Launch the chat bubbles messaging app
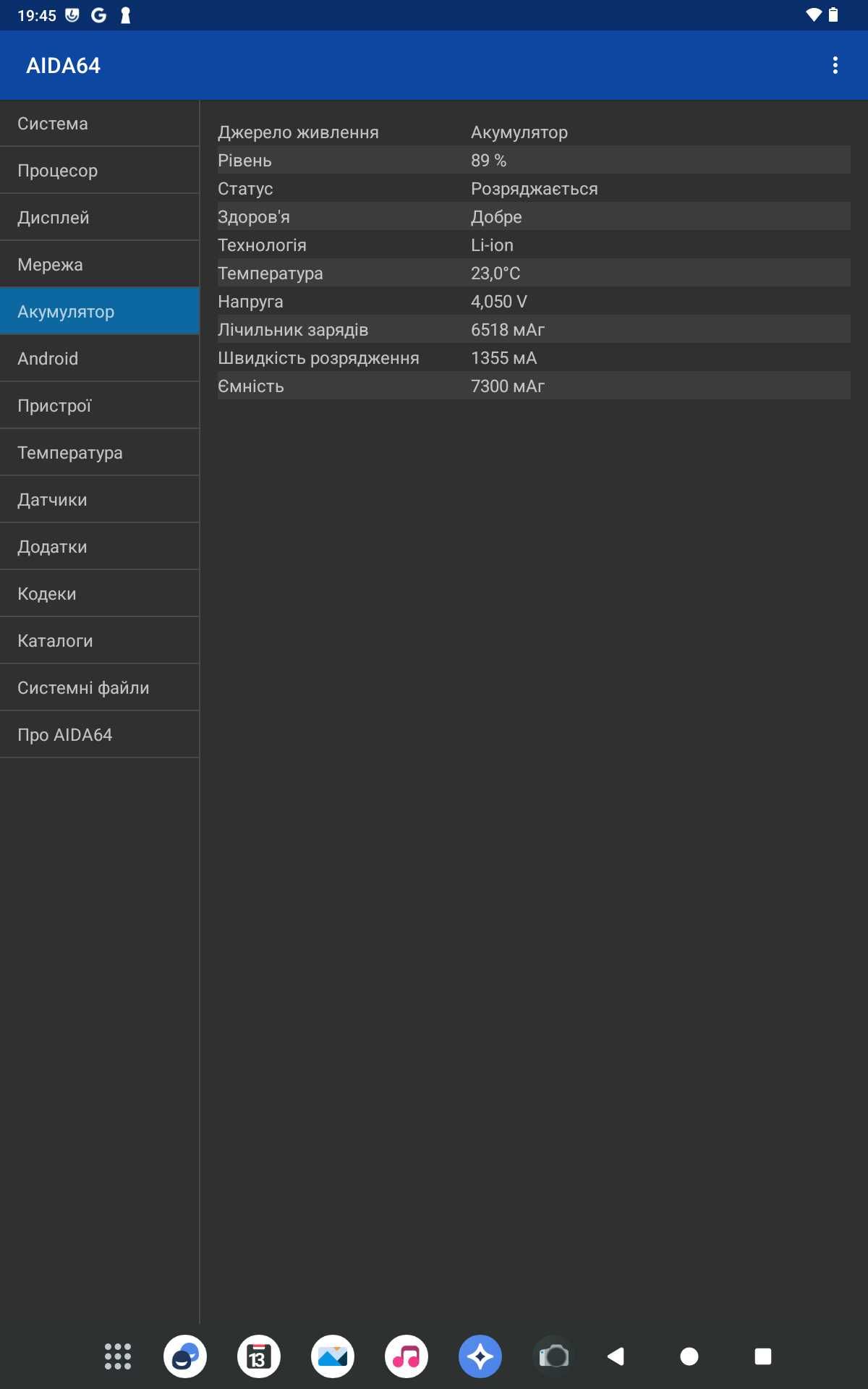 pos(185,1356)
